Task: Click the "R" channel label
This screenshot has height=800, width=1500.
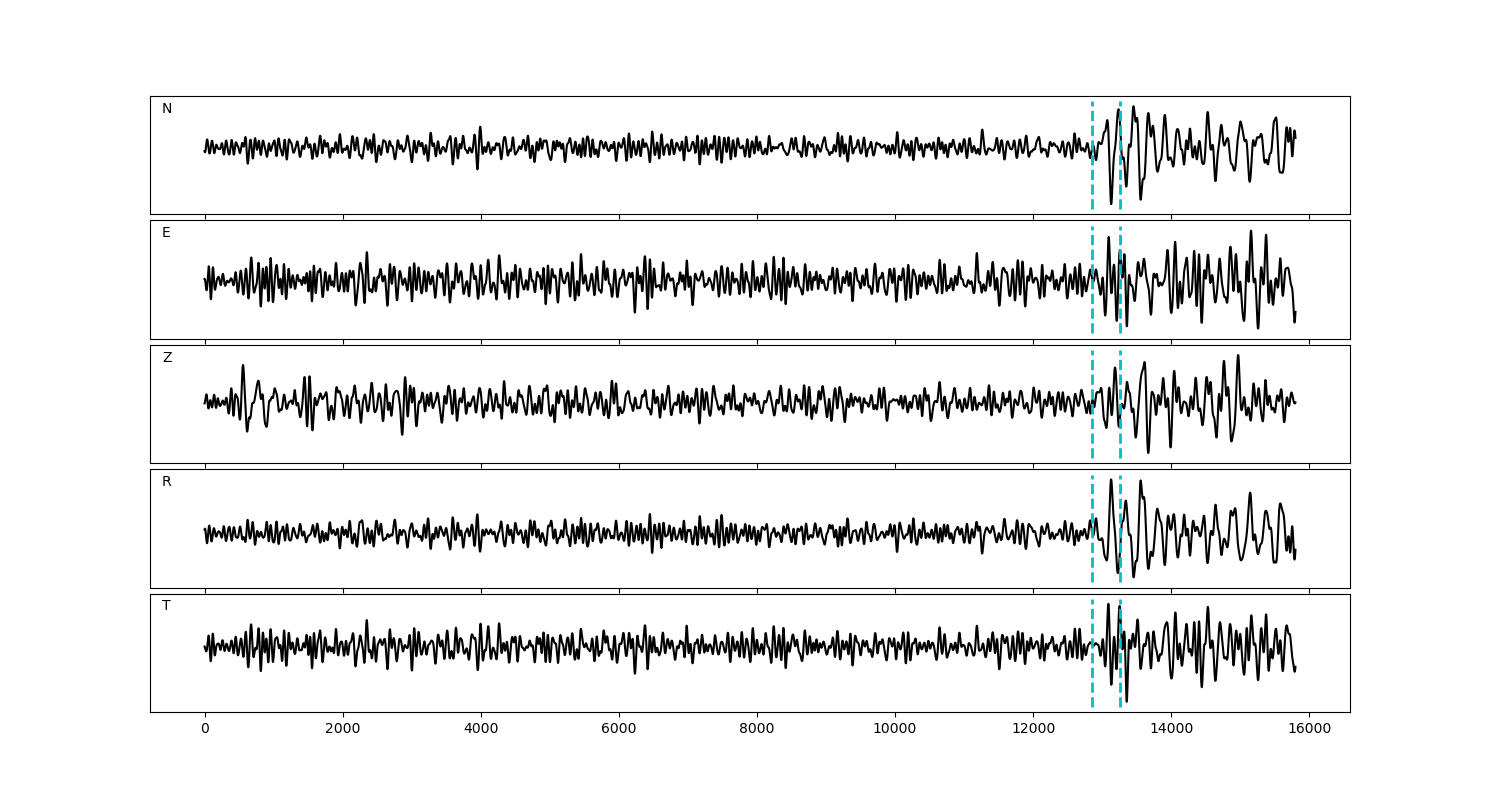Action: (x=167, y=482)
